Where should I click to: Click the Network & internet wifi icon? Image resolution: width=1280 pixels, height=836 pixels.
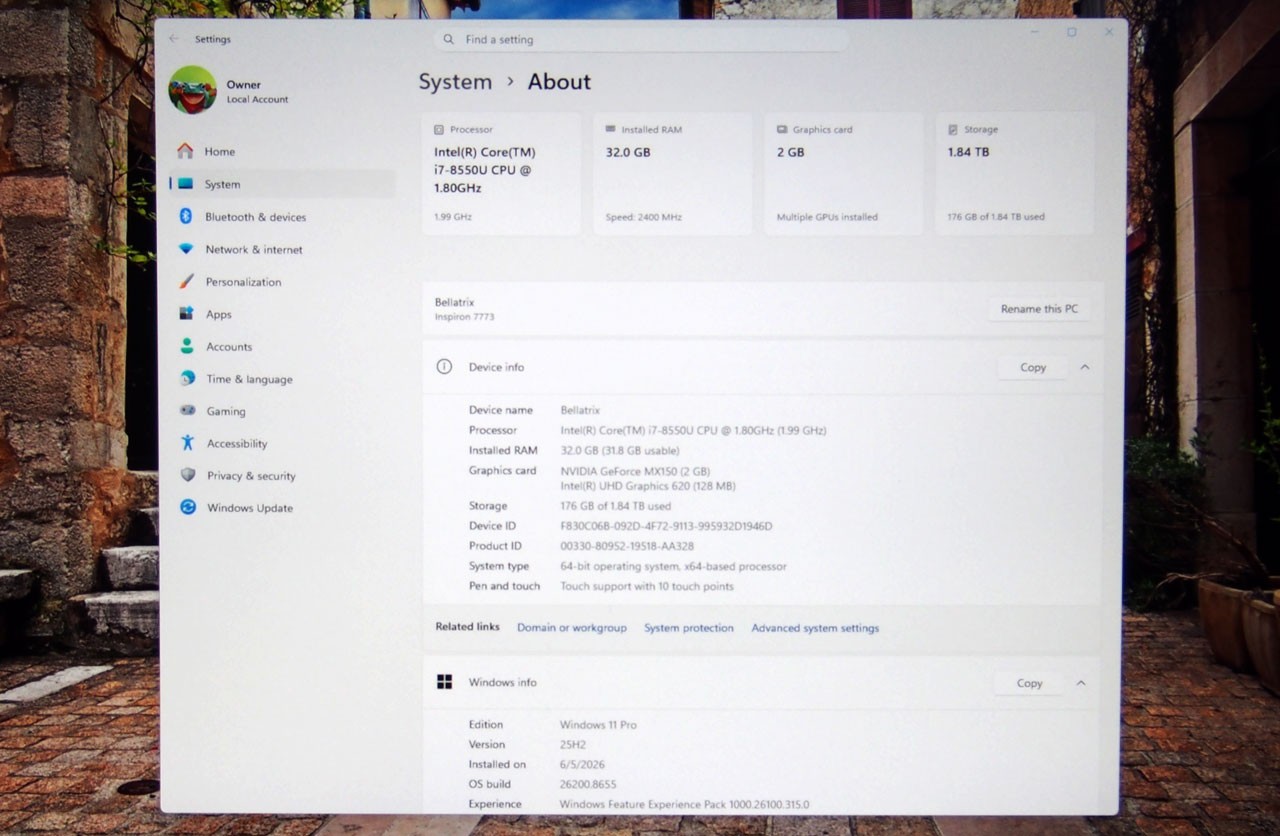[186, 249]
